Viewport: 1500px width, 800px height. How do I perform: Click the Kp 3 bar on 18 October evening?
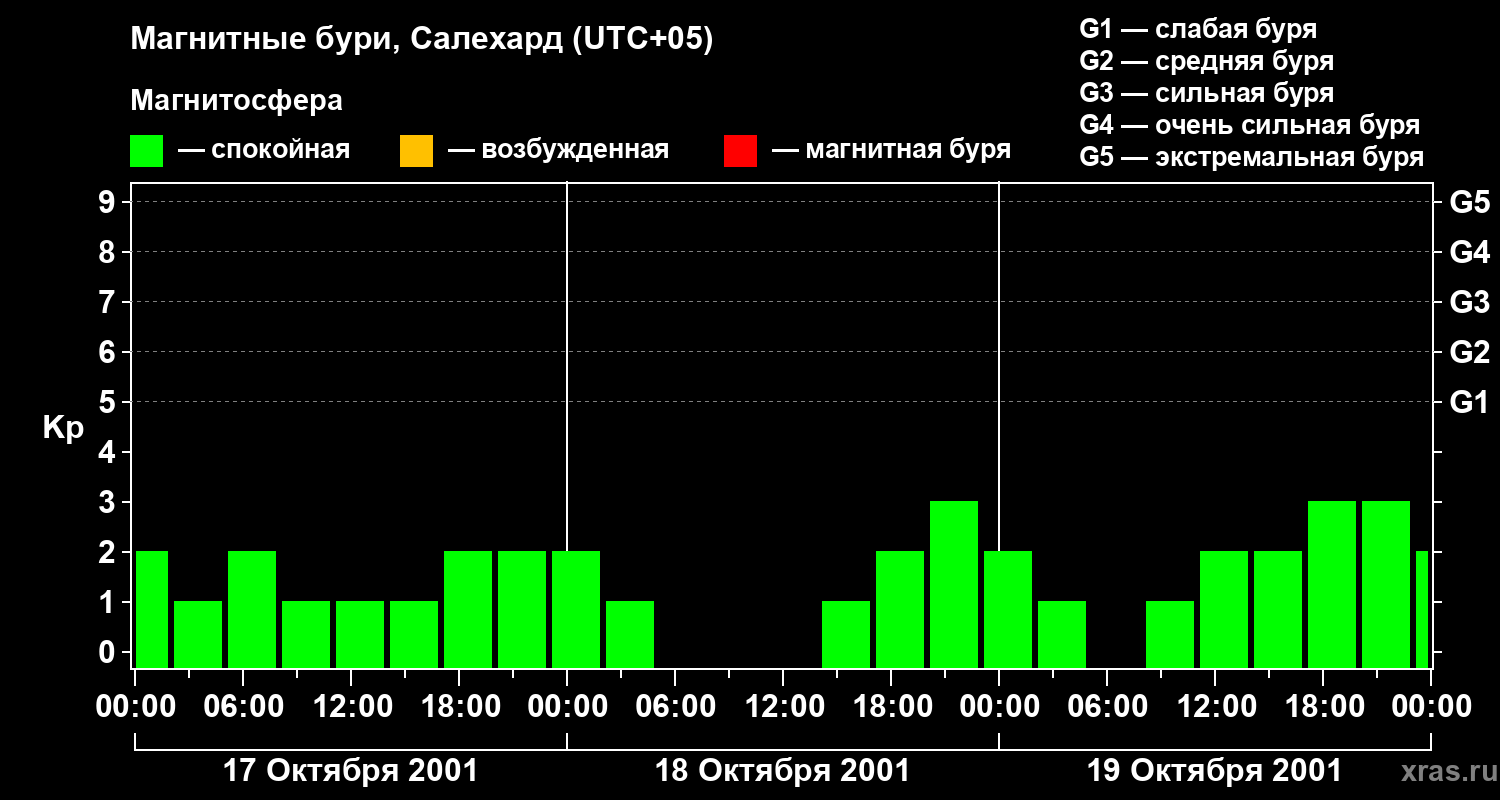954,584
